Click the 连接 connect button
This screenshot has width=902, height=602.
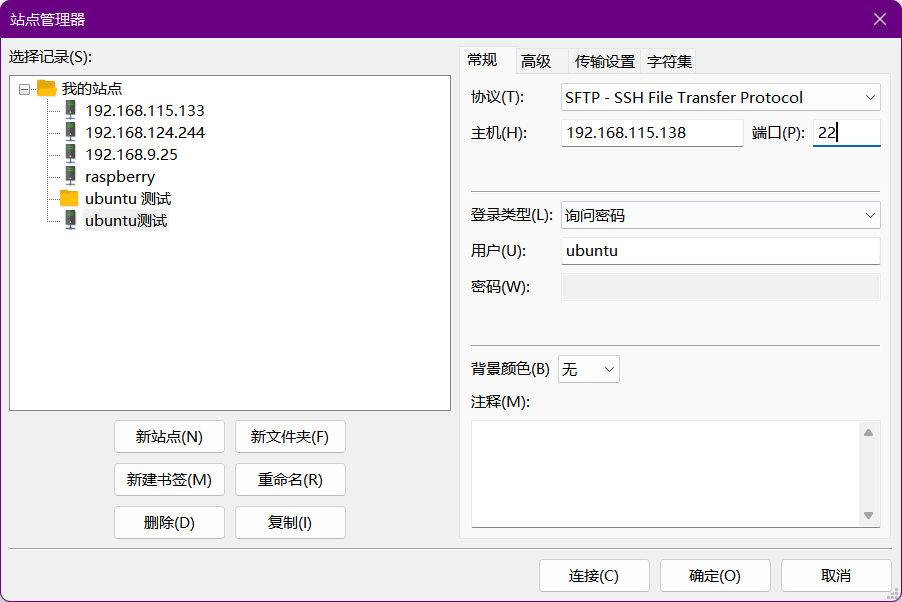[594, 575]
